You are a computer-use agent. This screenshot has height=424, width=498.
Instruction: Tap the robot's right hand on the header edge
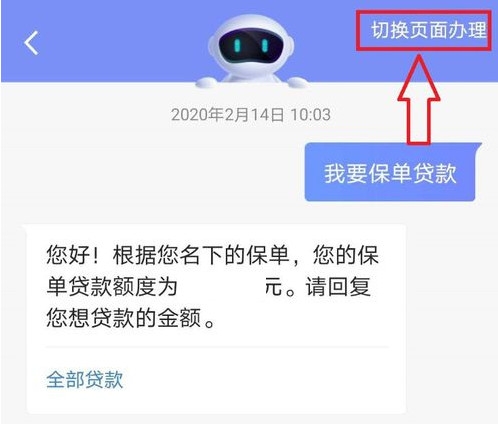297,82
